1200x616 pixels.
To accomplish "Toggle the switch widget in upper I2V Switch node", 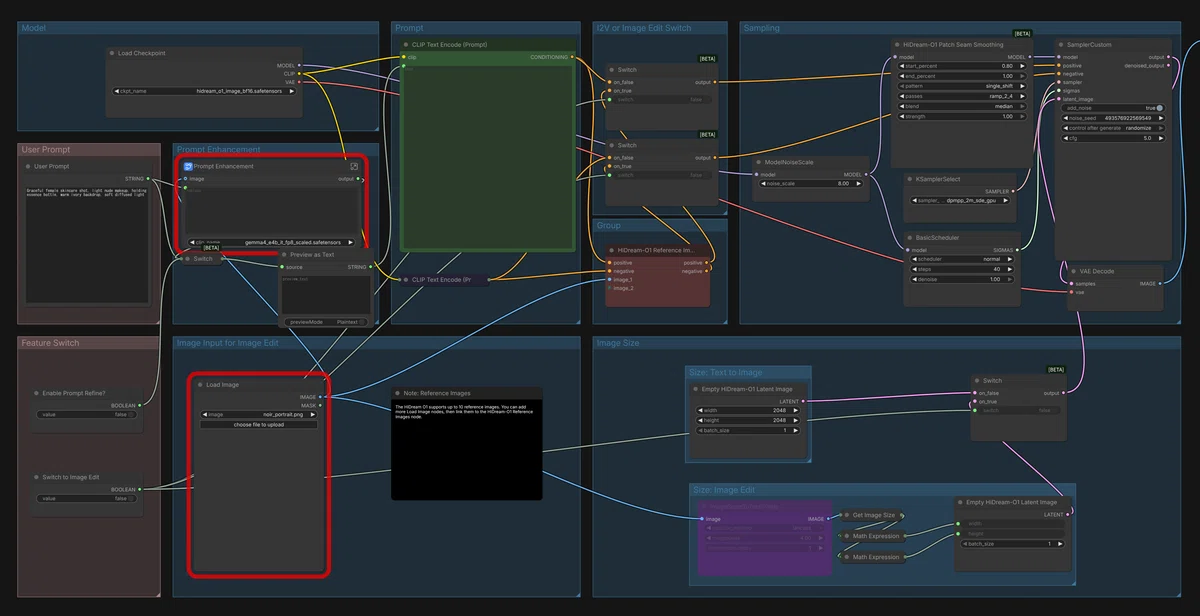I will pos(661,100).
